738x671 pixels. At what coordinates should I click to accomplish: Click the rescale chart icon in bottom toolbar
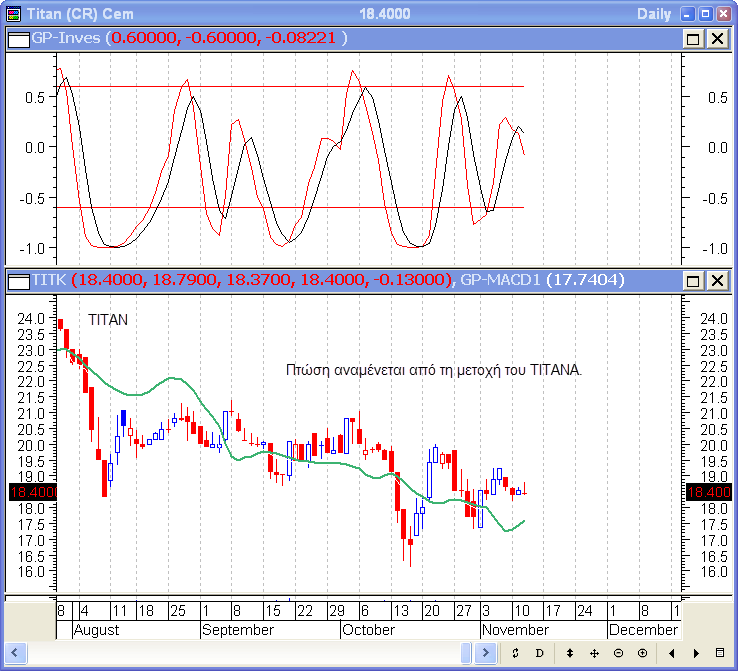514,653
